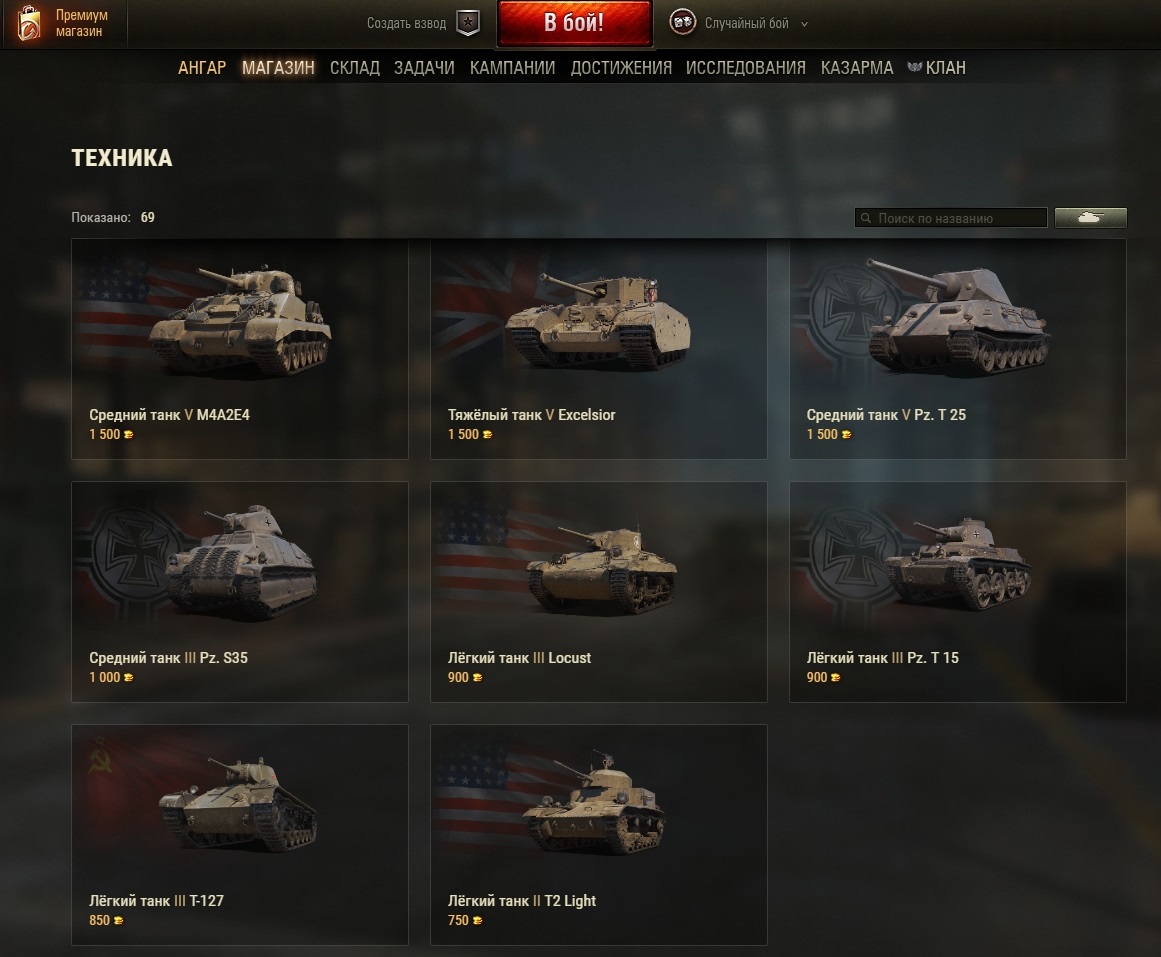Click the gold coin icon under M4A2E4
The width and height of the screenshot is (1161, 957).
[129, 435]
